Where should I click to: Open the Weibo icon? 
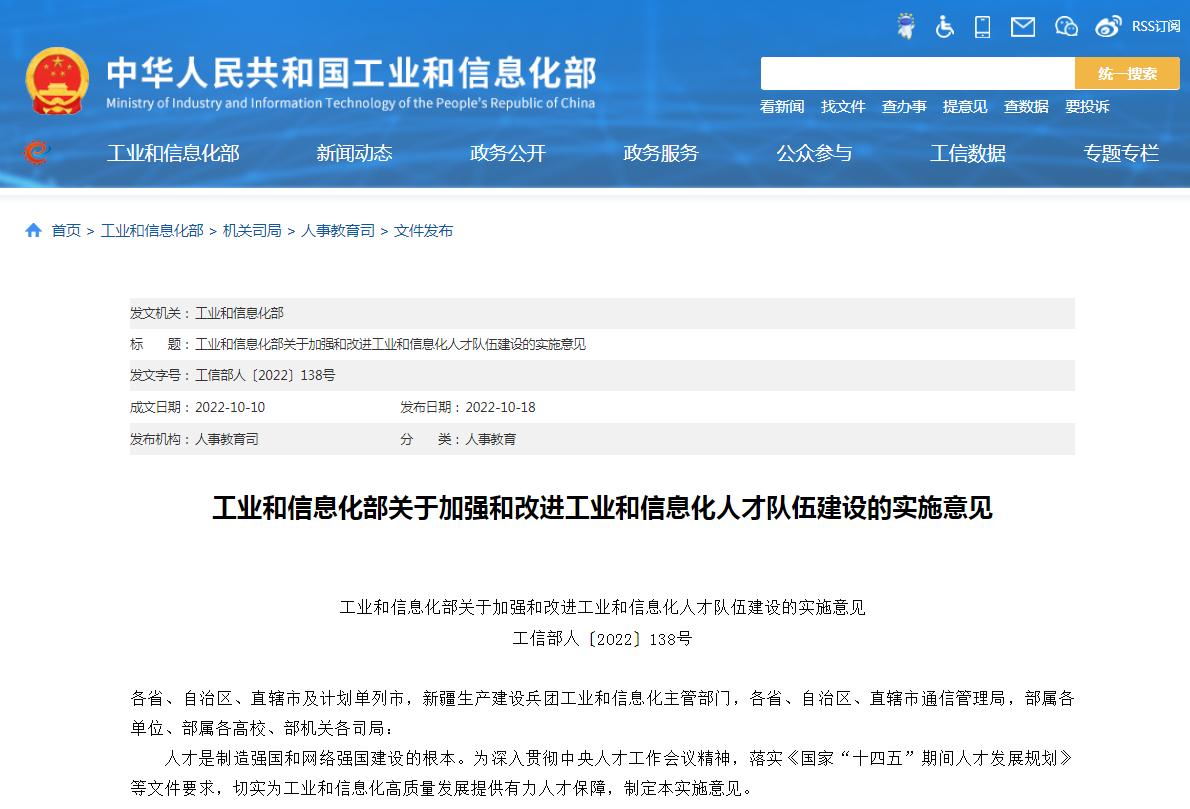[x=1108, y=27]
